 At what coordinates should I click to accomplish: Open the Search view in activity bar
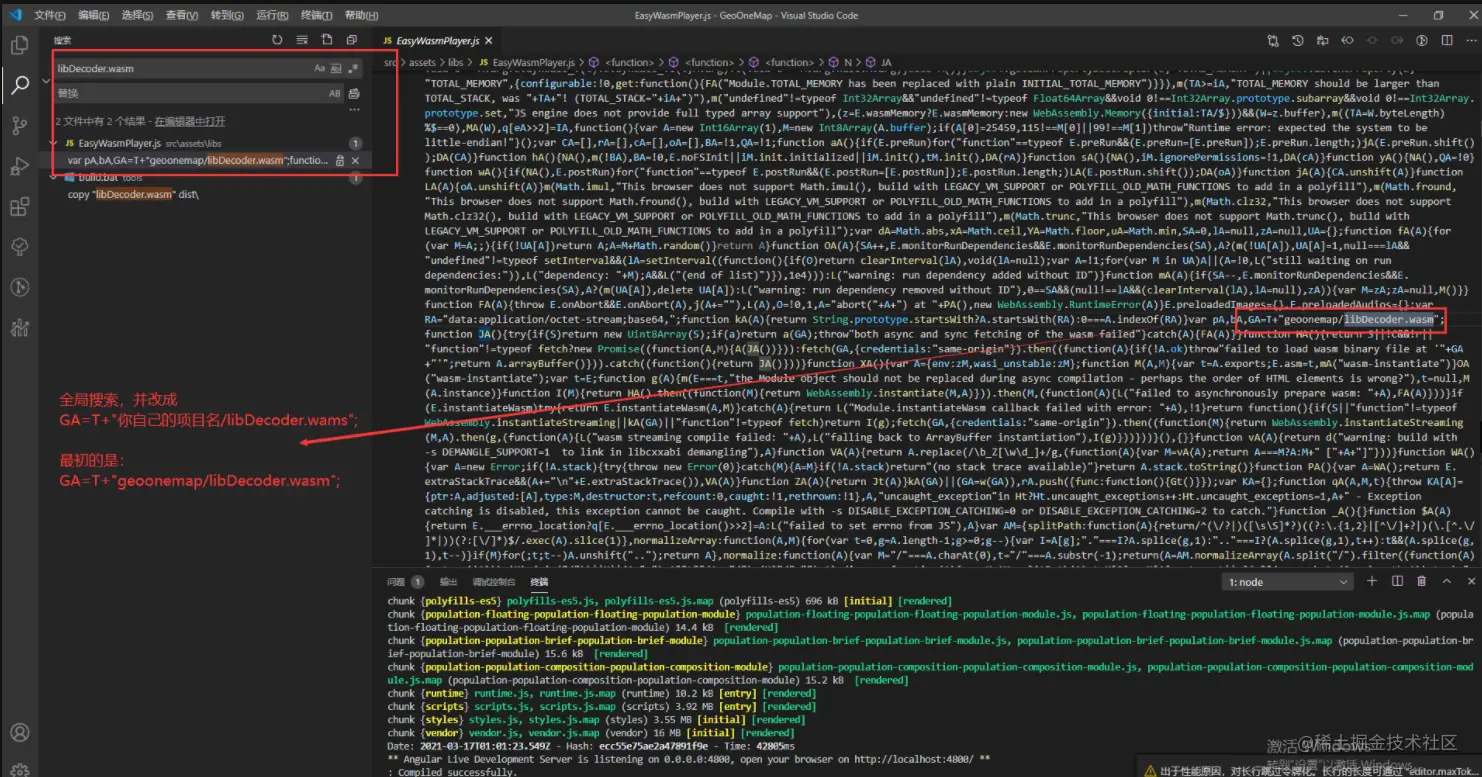19,85
